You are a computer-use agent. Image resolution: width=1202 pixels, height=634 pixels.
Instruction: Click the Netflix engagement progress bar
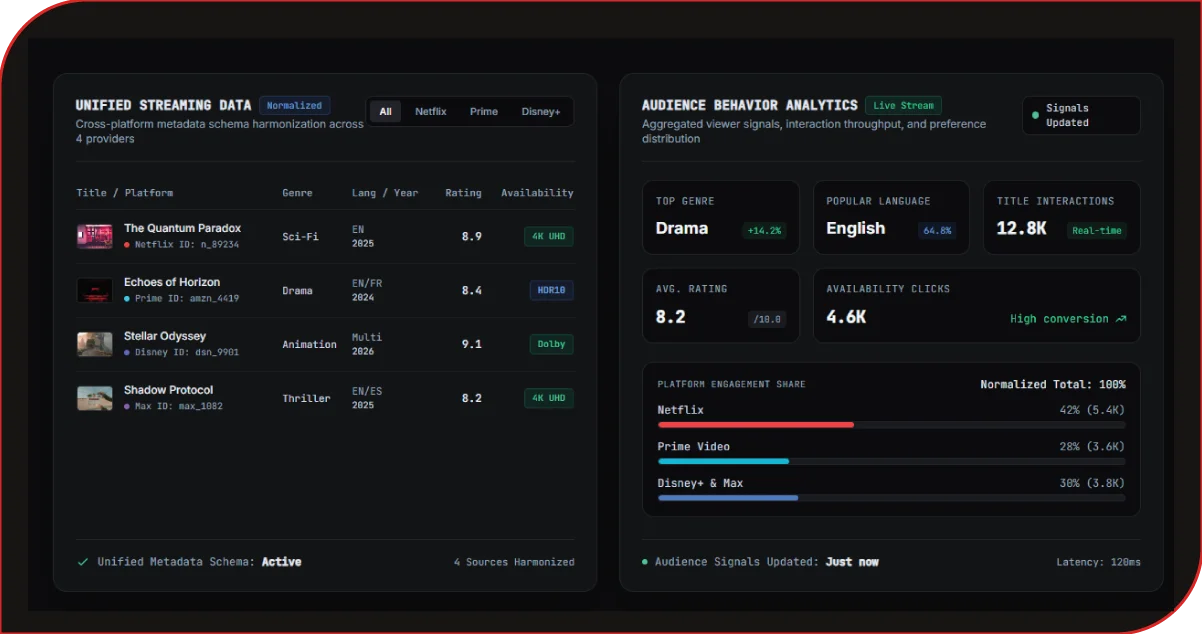(891, 425)
